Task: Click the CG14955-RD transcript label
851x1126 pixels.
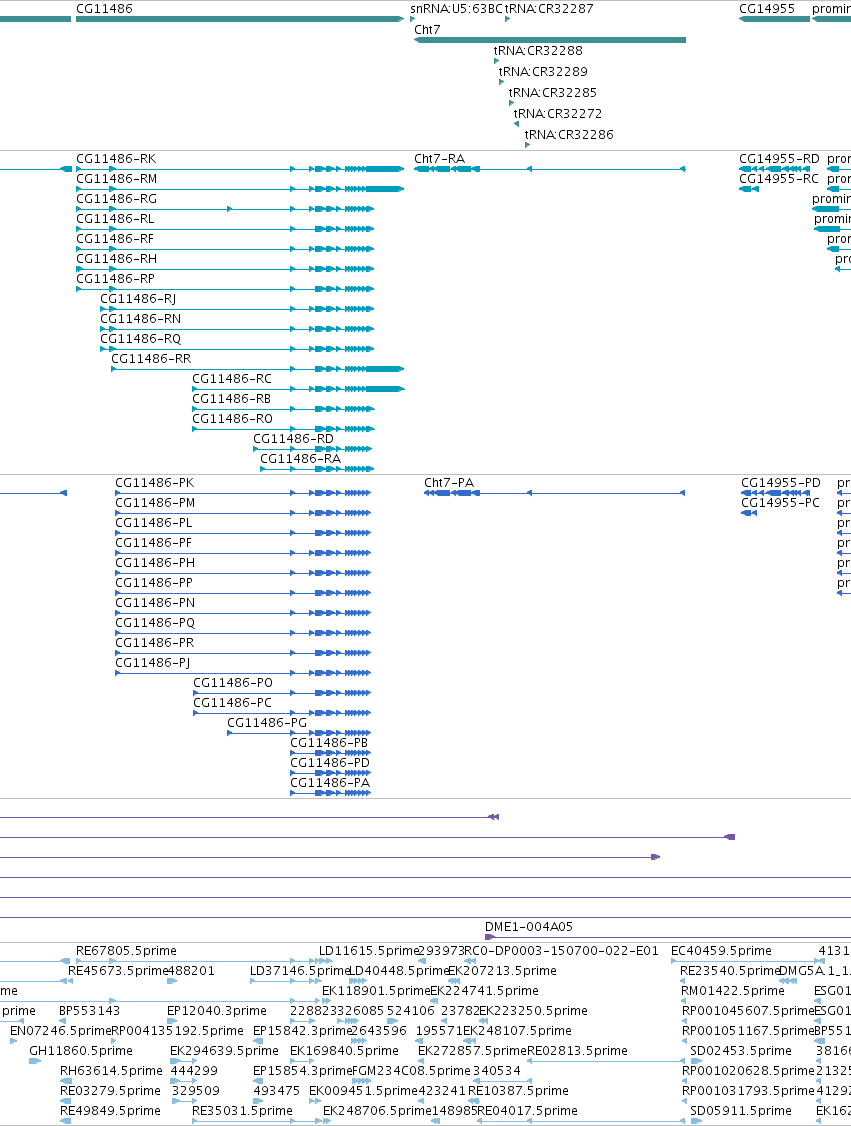Action: click(x=779, y=159)
